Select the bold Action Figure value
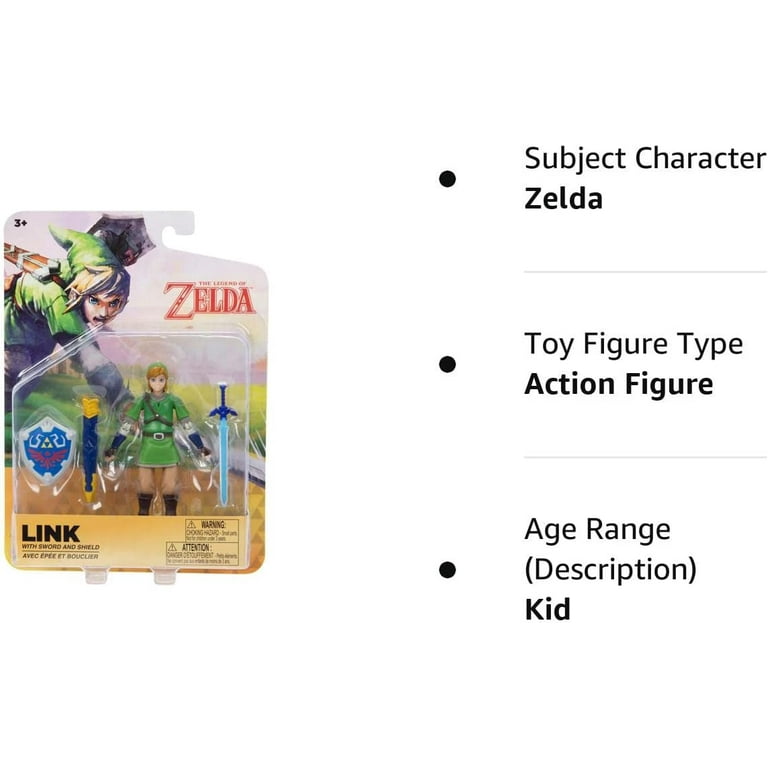 pos(619,384)
